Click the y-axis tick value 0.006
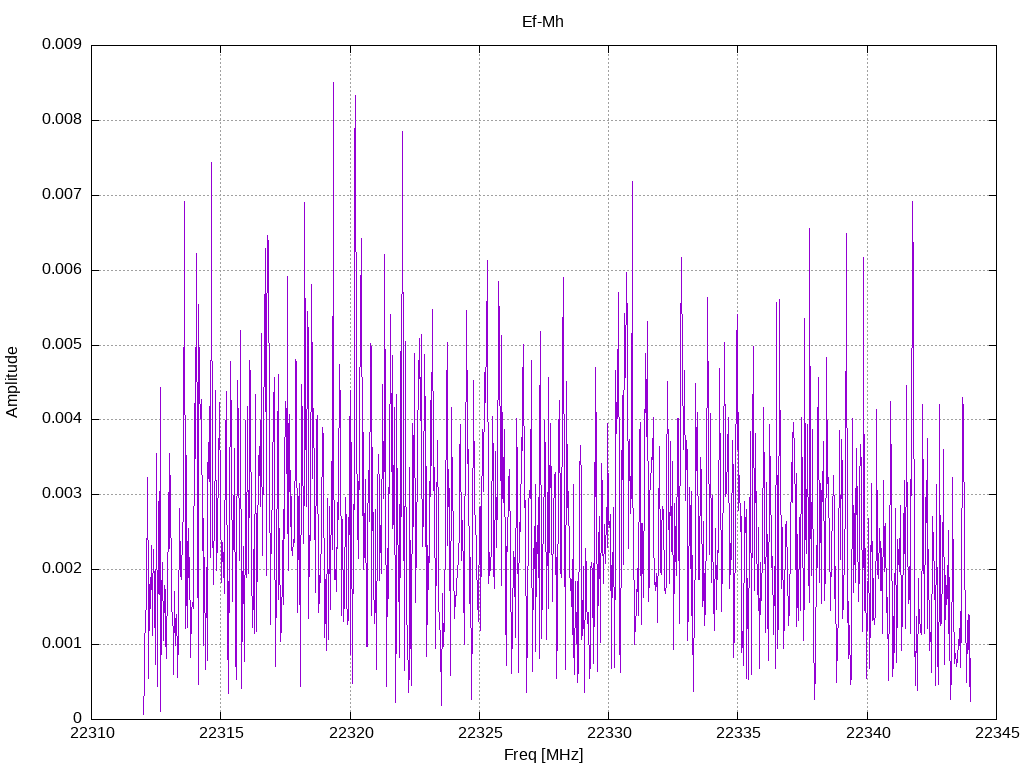This screenshot has height=768, width=1024. pos(62,270)
